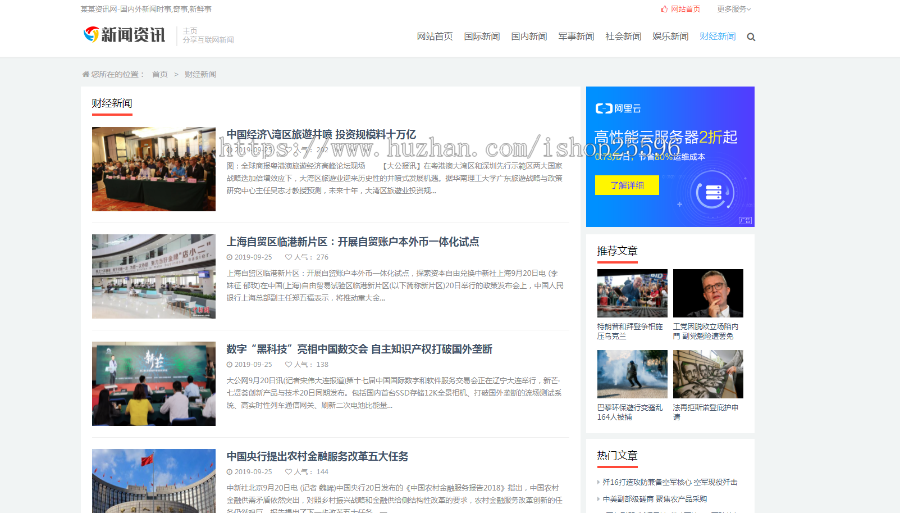Image resolution: width=900 pixels, height=513 pixels.
Task: Click the heart popularity icon showing 138
Action: pyautogui.click(x=288, y=365)
